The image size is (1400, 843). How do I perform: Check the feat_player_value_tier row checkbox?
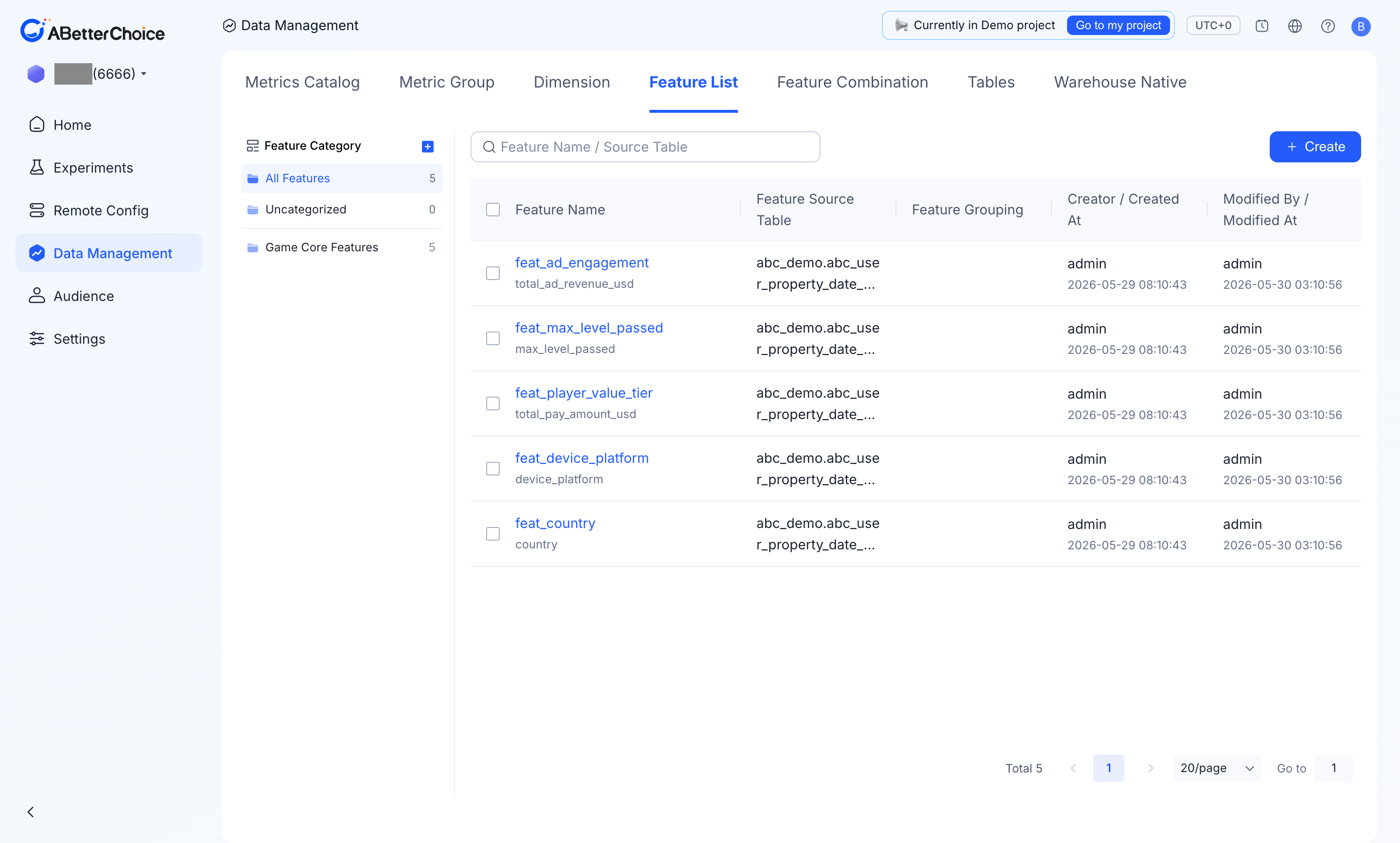493,404
